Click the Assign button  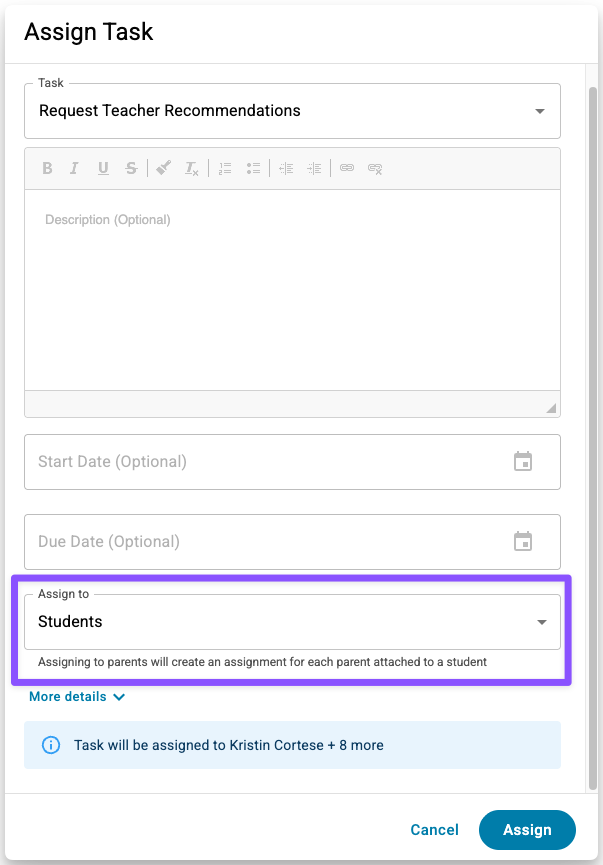point(527,830)
